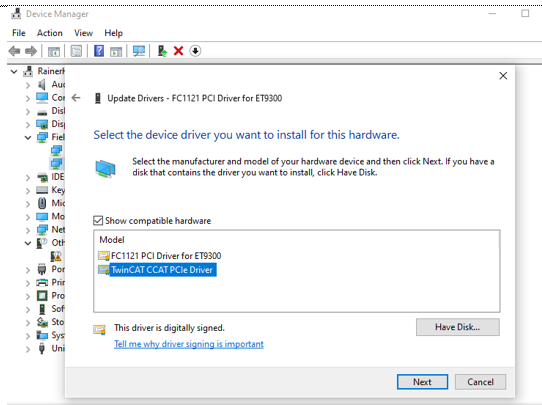542x405 pixels.
Task: Click the Ports category plug icon
Action: tap(42, 269)
